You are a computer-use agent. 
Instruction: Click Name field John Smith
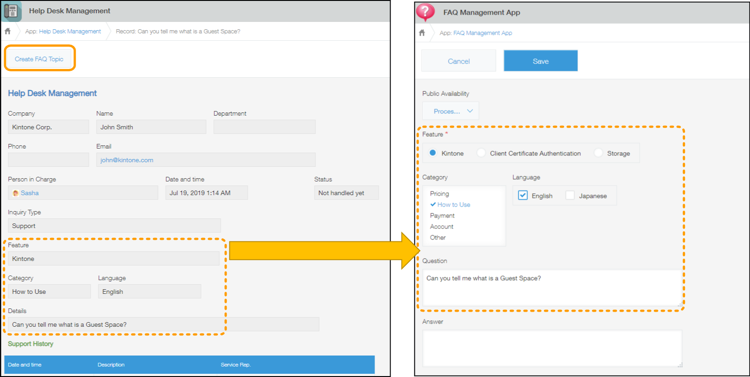click(x=151, y=127)
